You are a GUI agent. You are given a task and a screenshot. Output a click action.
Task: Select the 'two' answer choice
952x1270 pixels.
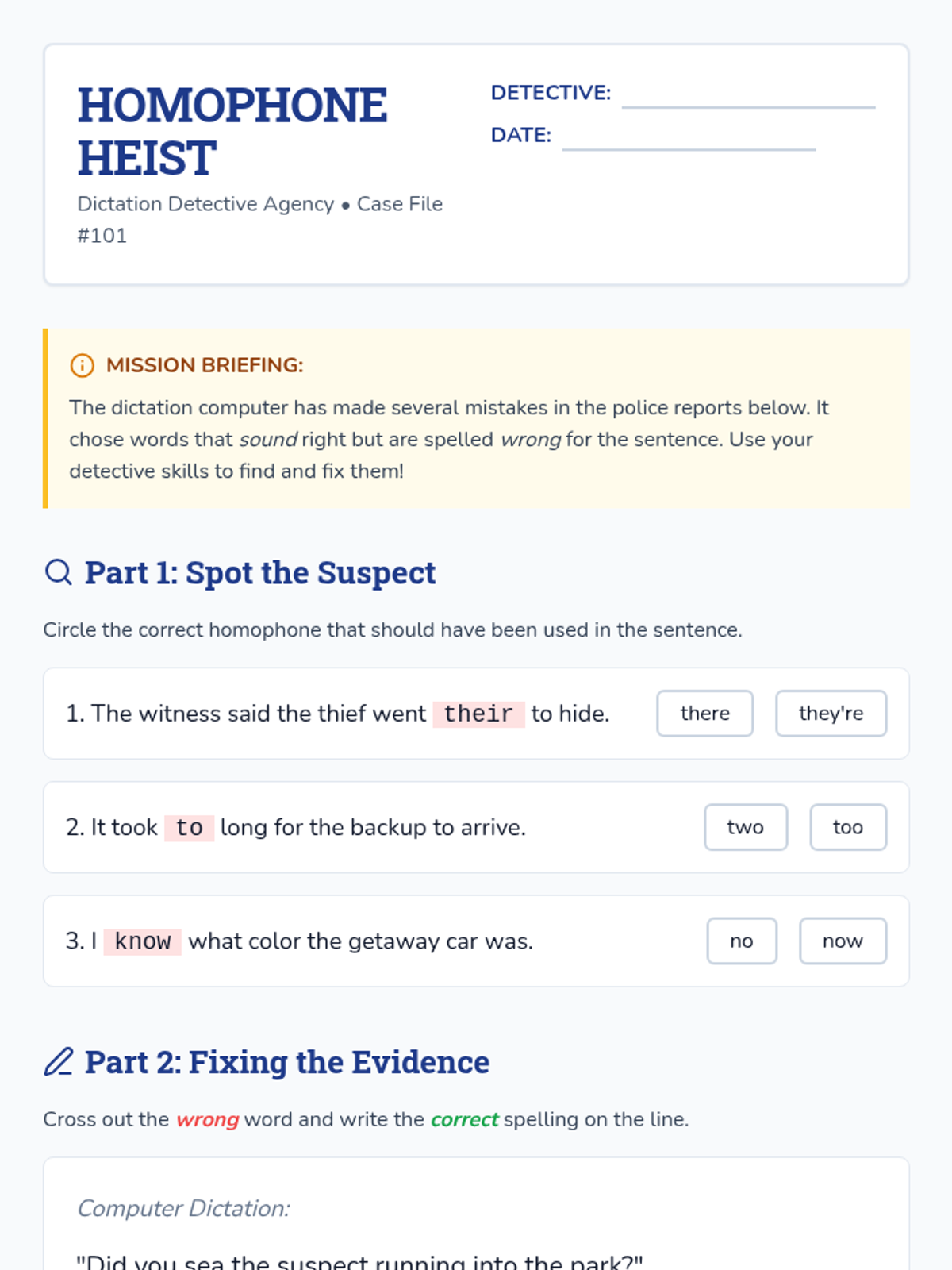[x=745, y=827]
